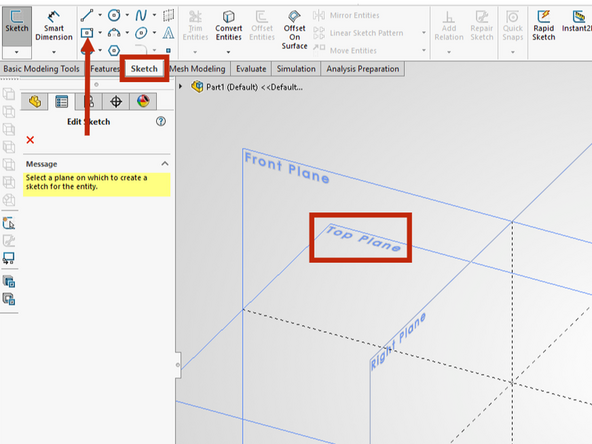Switch to the Sketch tab
This screenshot has width=592, height=444.
point(144,69)
